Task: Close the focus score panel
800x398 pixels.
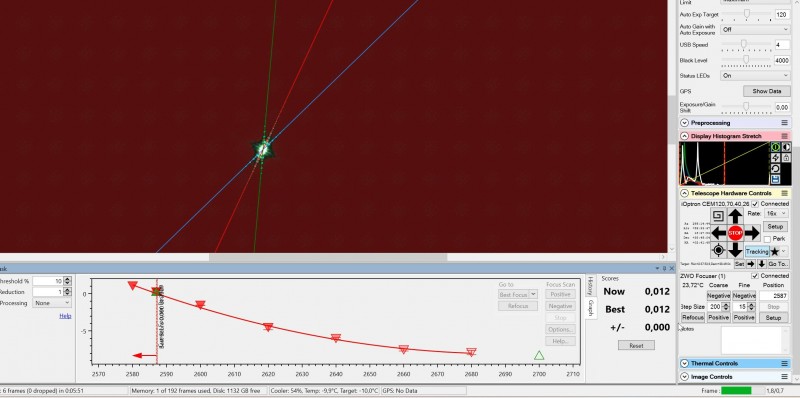Action: click(x=671, y=268)
